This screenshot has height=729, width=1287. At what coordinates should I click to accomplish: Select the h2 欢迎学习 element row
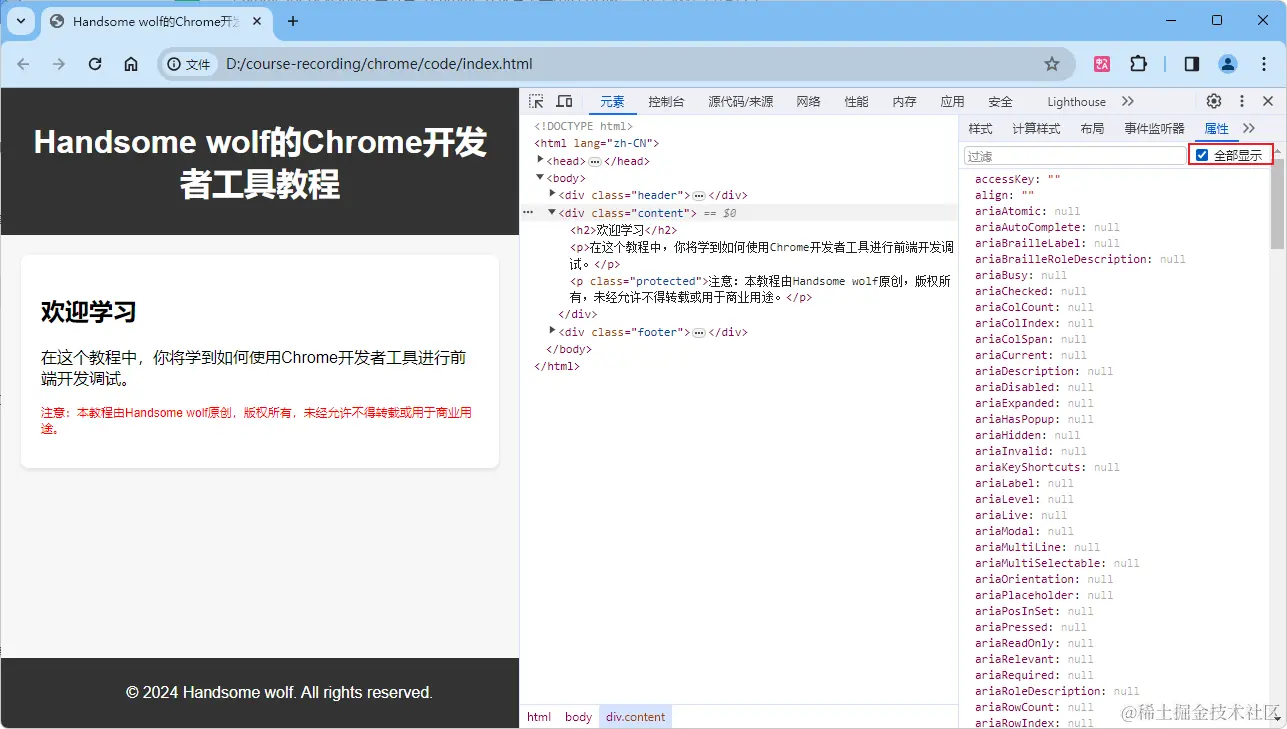623,230
